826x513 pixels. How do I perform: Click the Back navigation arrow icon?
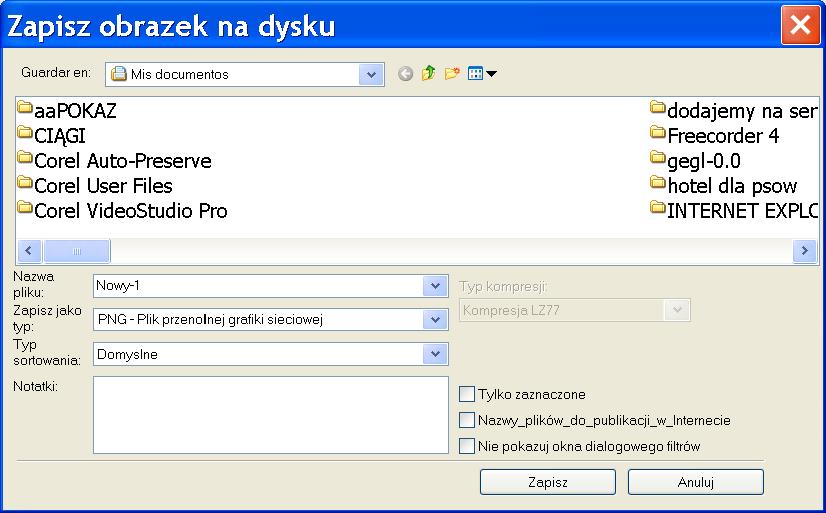405,74
